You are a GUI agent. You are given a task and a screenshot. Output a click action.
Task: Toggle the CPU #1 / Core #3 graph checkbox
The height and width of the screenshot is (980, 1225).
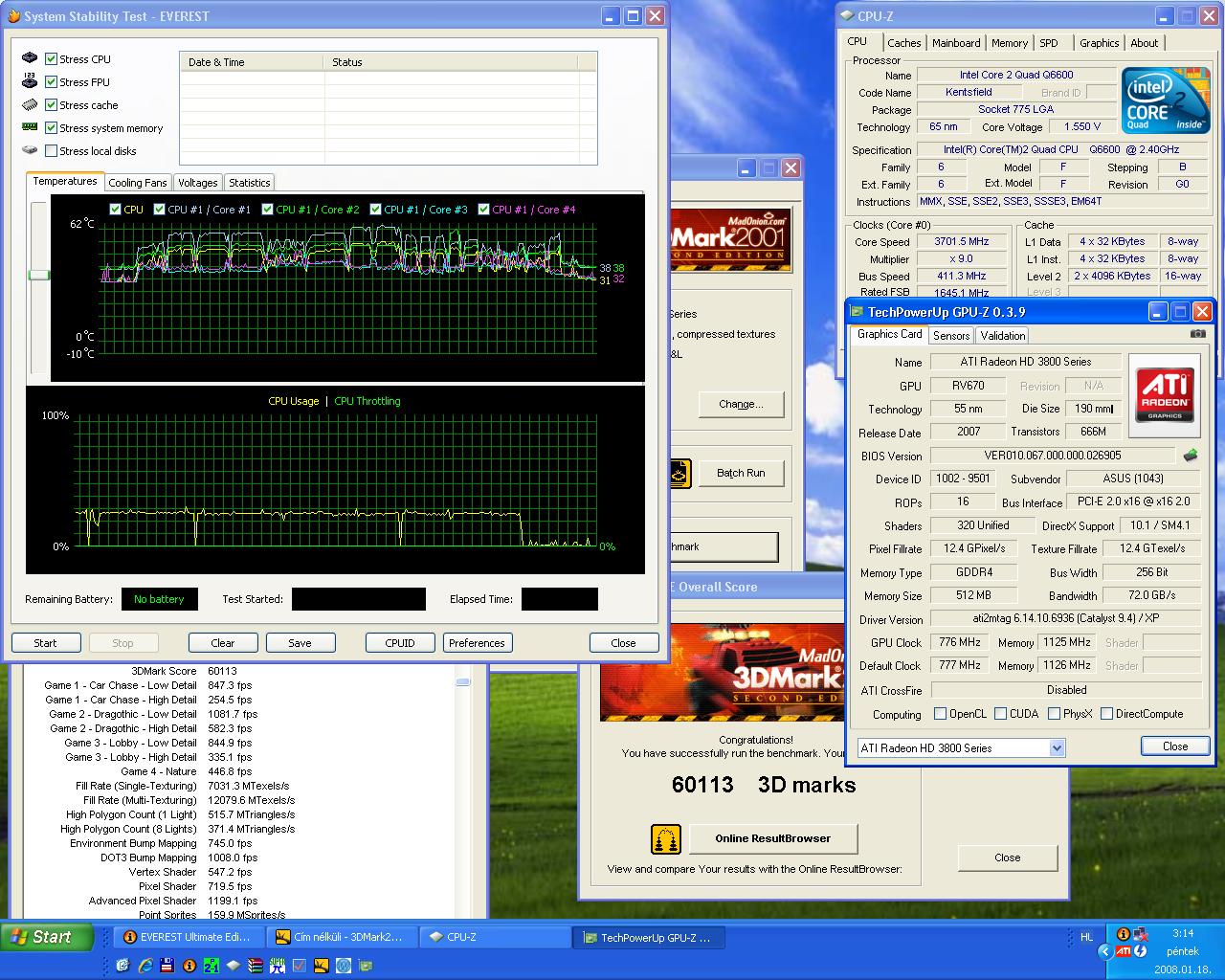click(376, 210)
